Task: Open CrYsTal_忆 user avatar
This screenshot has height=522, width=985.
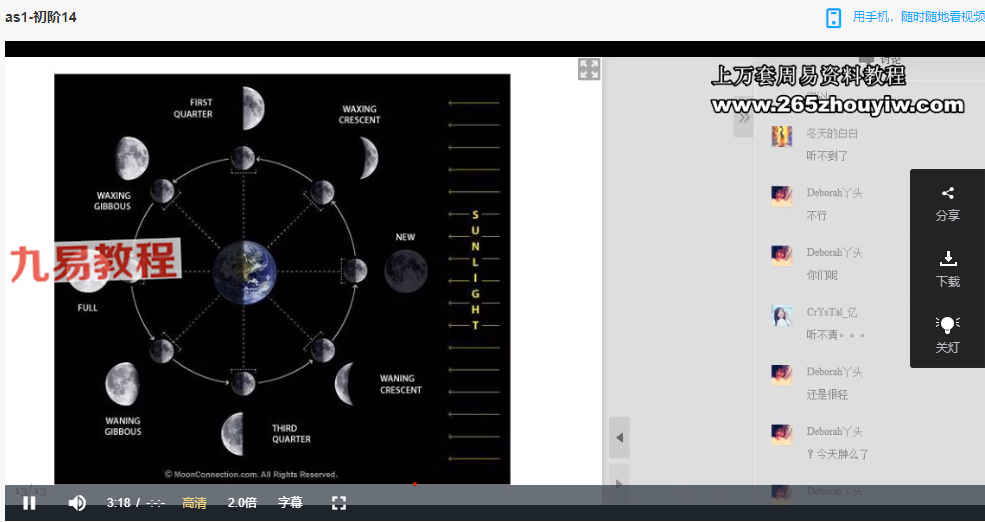Action: click(x=782, y=316)
